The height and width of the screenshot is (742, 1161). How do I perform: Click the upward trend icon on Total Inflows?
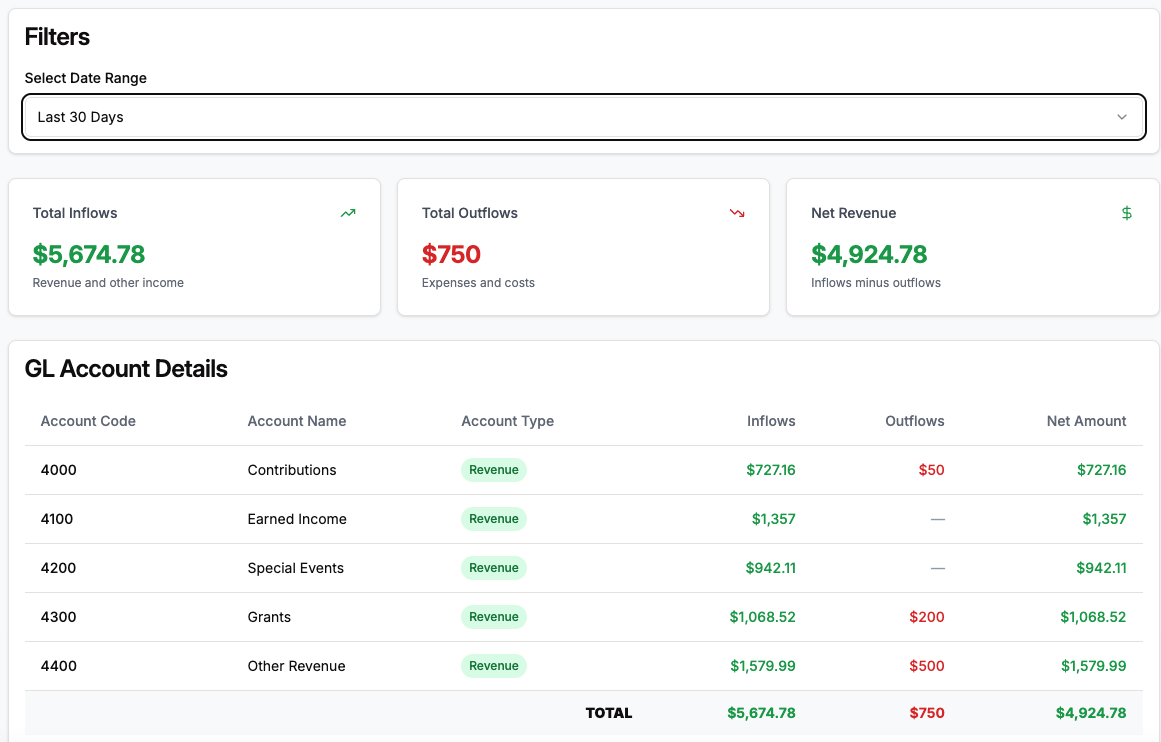348,213
